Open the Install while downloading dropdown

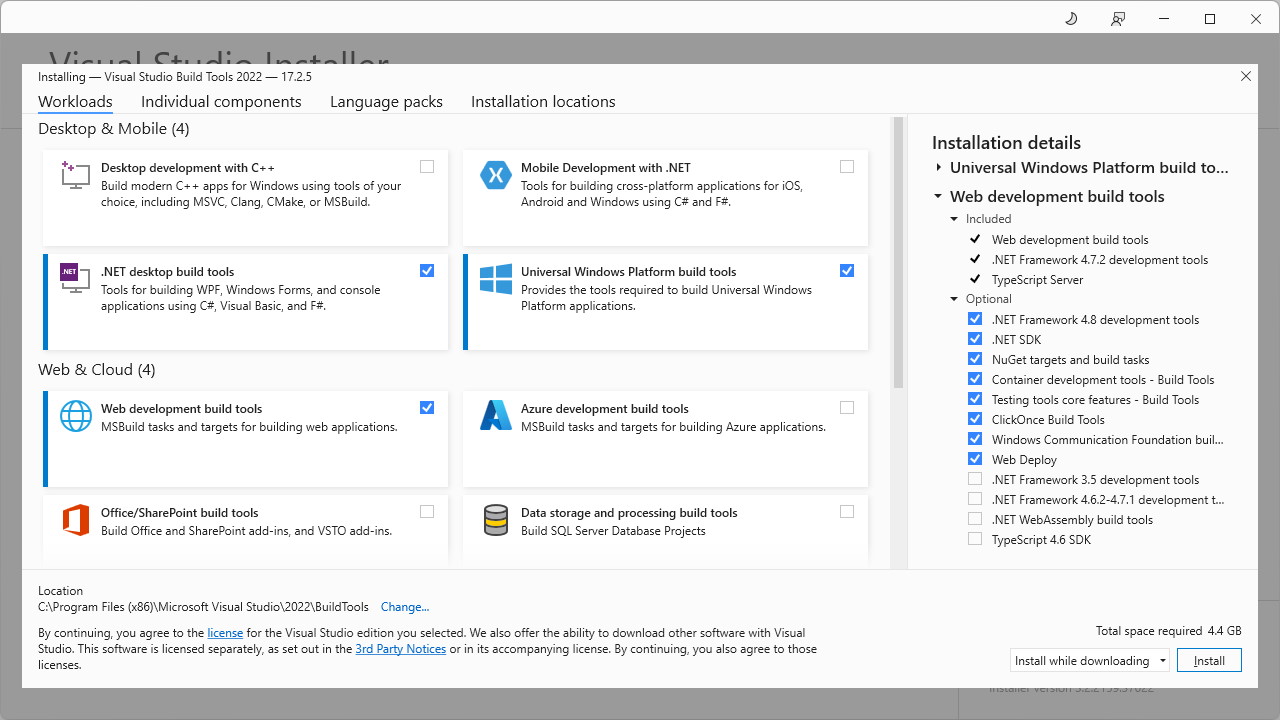pyautogui.click(x=1089, y=660)
